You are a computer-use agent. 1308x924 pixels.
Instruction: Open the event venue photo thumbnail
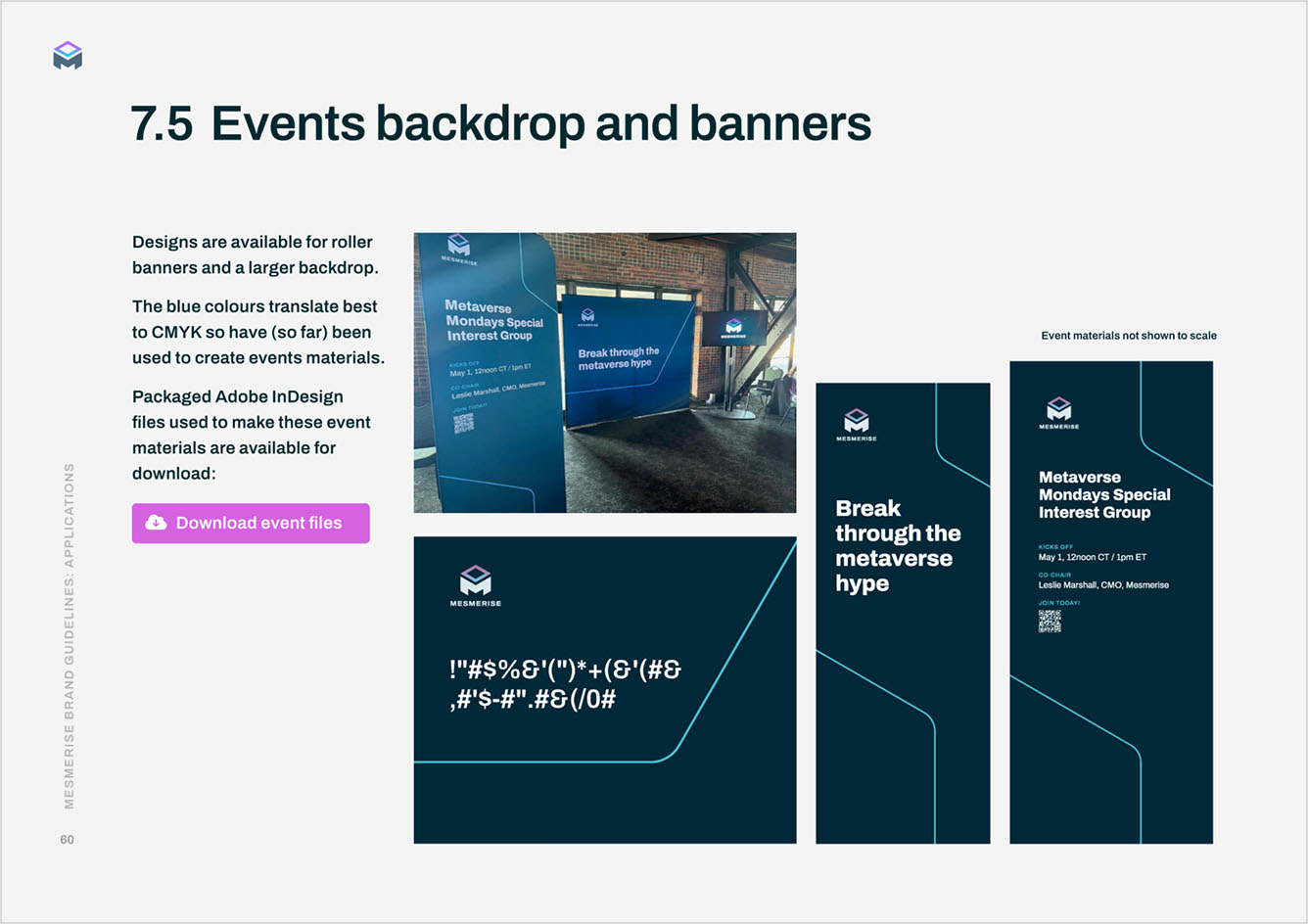tap(605, 373)
